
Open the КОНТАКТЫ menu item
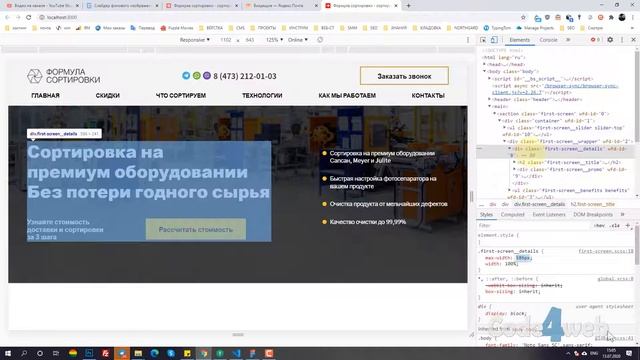click(428, 96)
